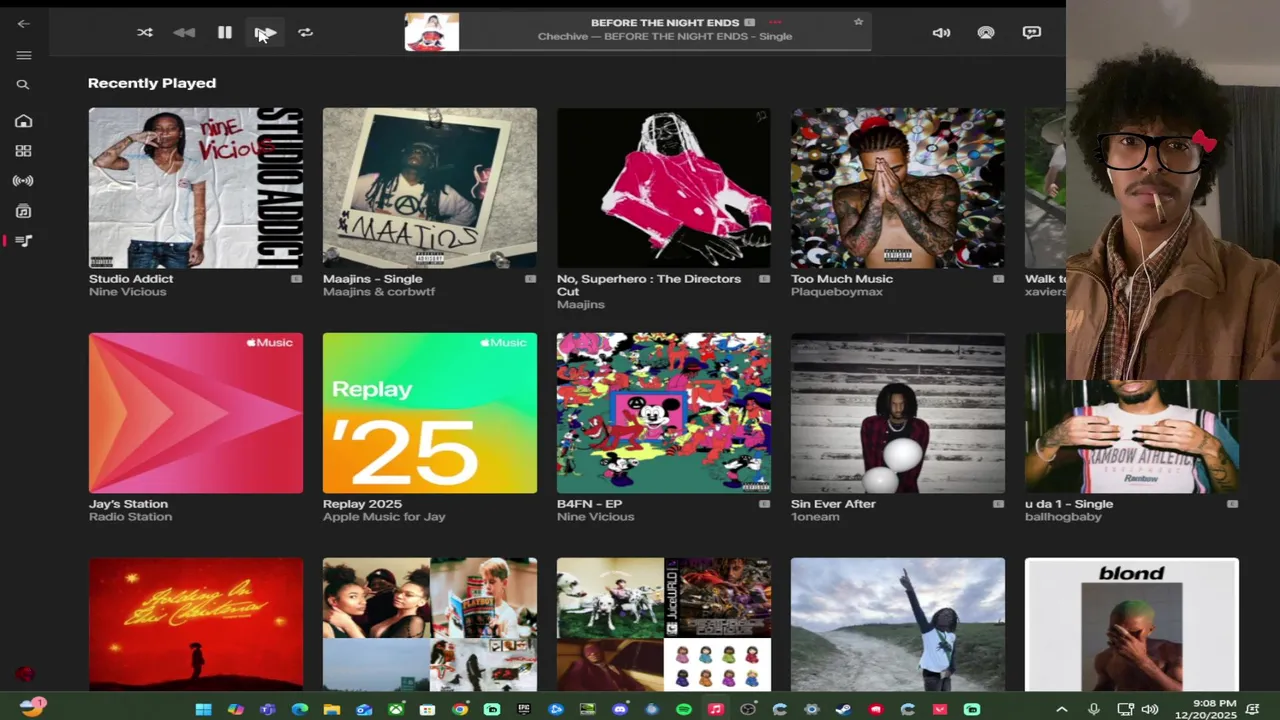Viewport: 1280px width, 720px height.
Task: Click the 'Apple Music for Jay' text
Action: coord(384,517)
